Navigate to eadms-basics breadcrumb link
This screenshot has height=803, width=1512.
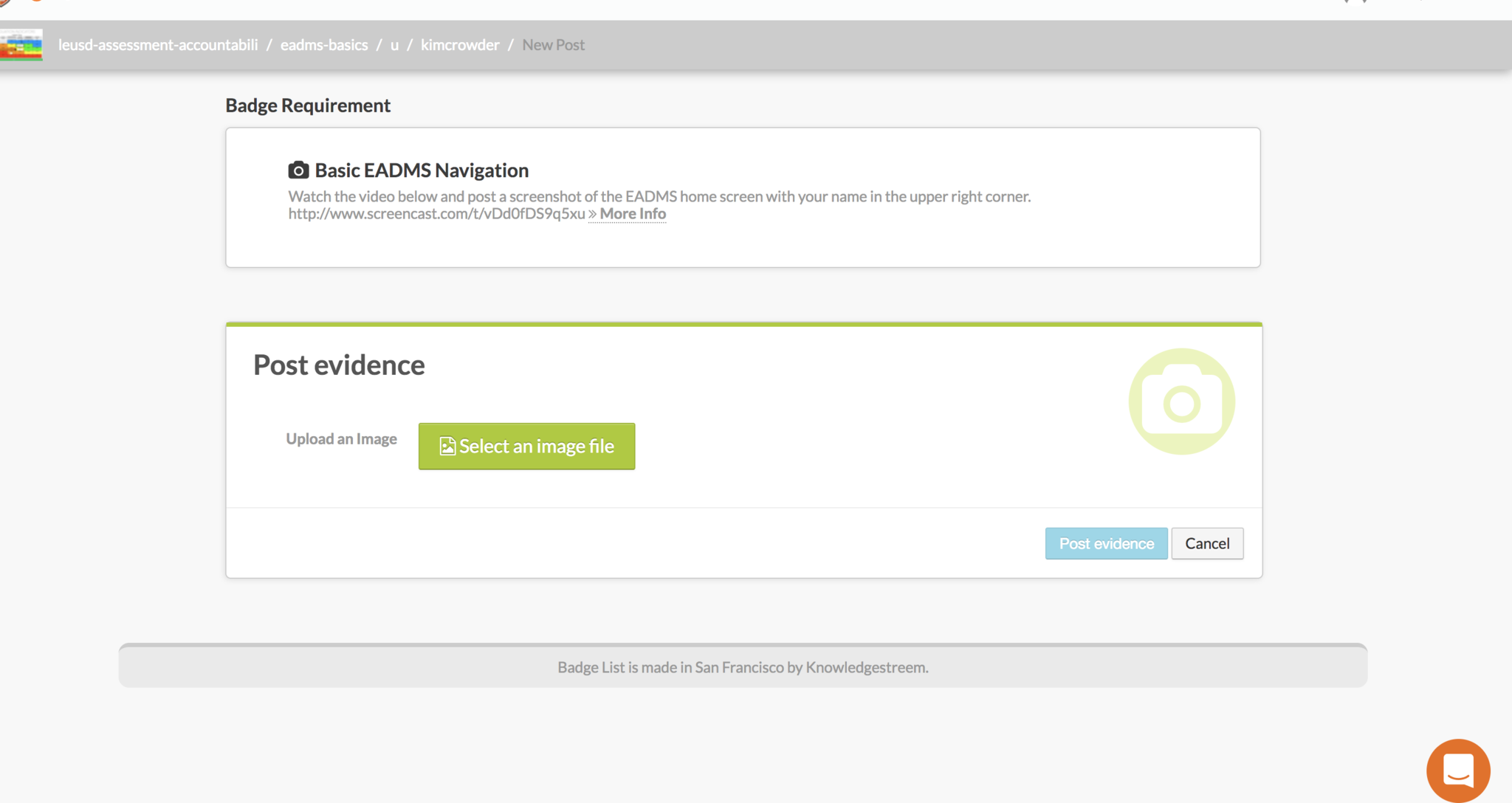pyautogui.click(x=324, y=45)
